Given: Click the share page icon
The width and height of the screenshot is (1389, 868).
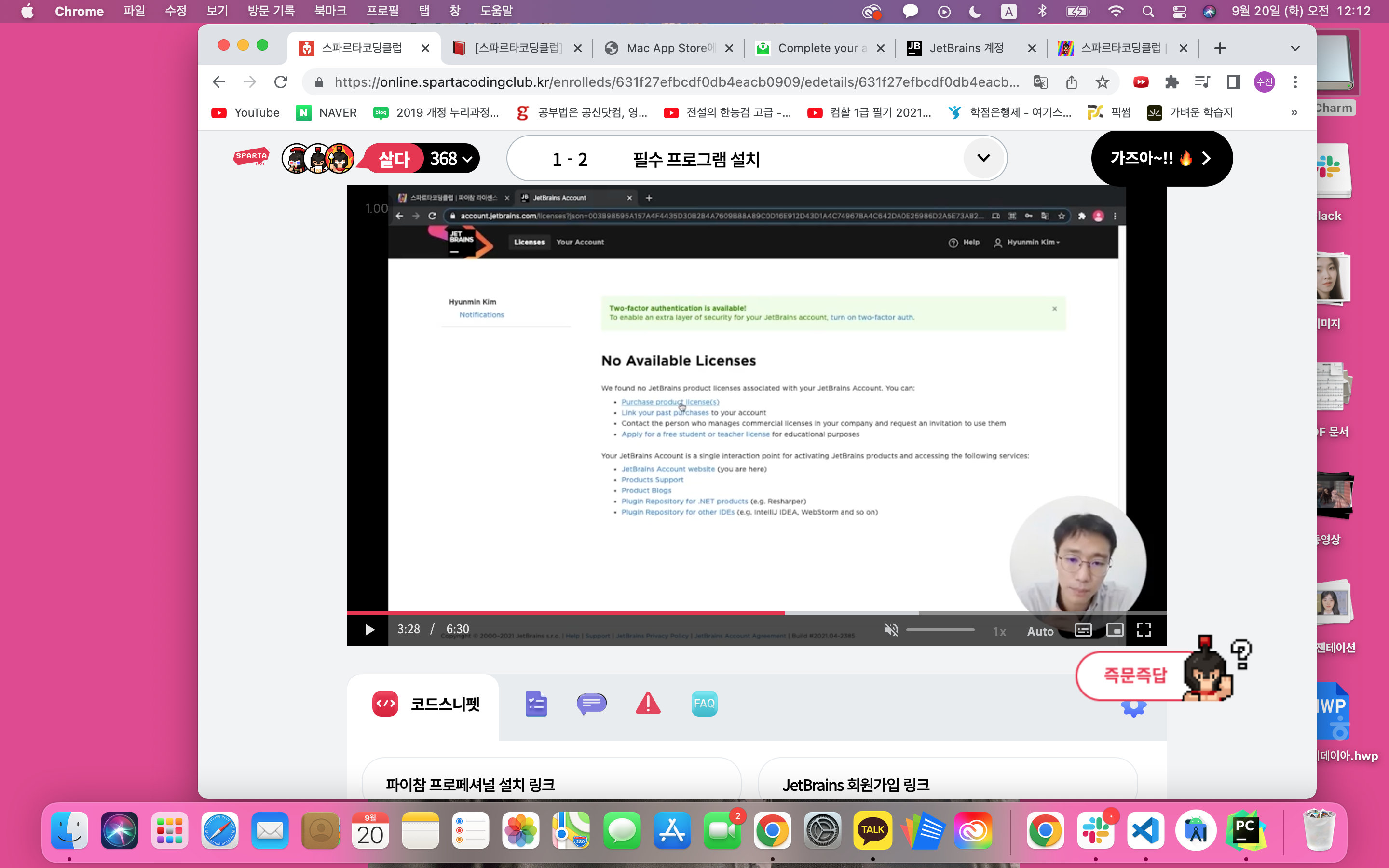Looking at the screenshot, I should (x=1071, y=82).
